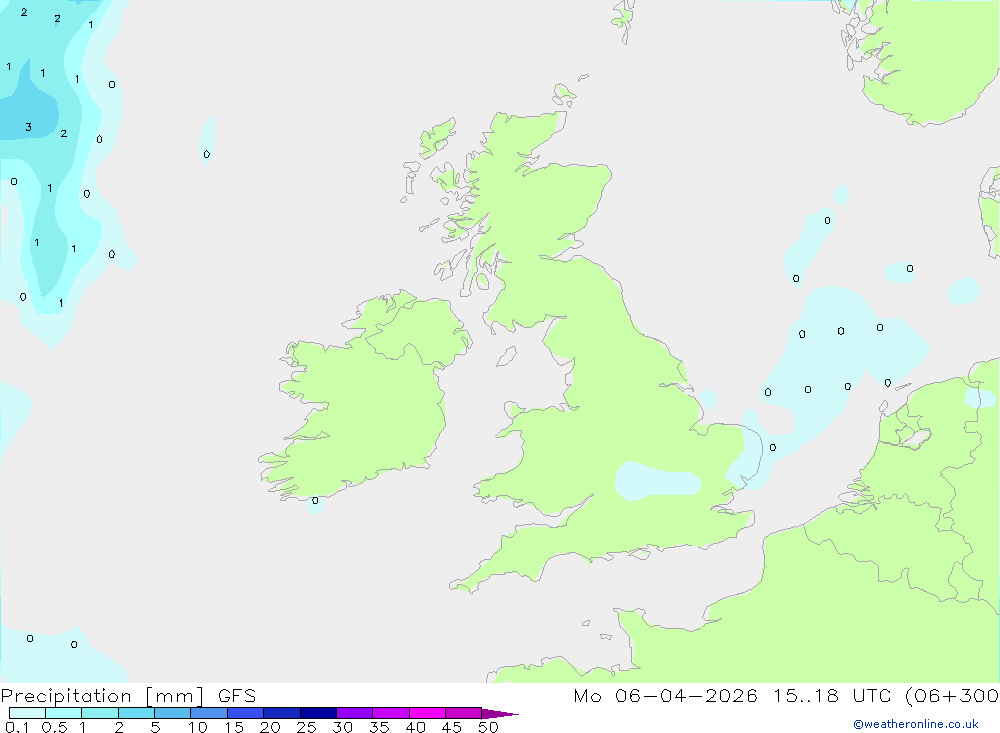Image resolution: width=1000 pixels, height=733 pixels.
Task: Select legend swatch between 20 and 25
Action: tap(281, 713)
